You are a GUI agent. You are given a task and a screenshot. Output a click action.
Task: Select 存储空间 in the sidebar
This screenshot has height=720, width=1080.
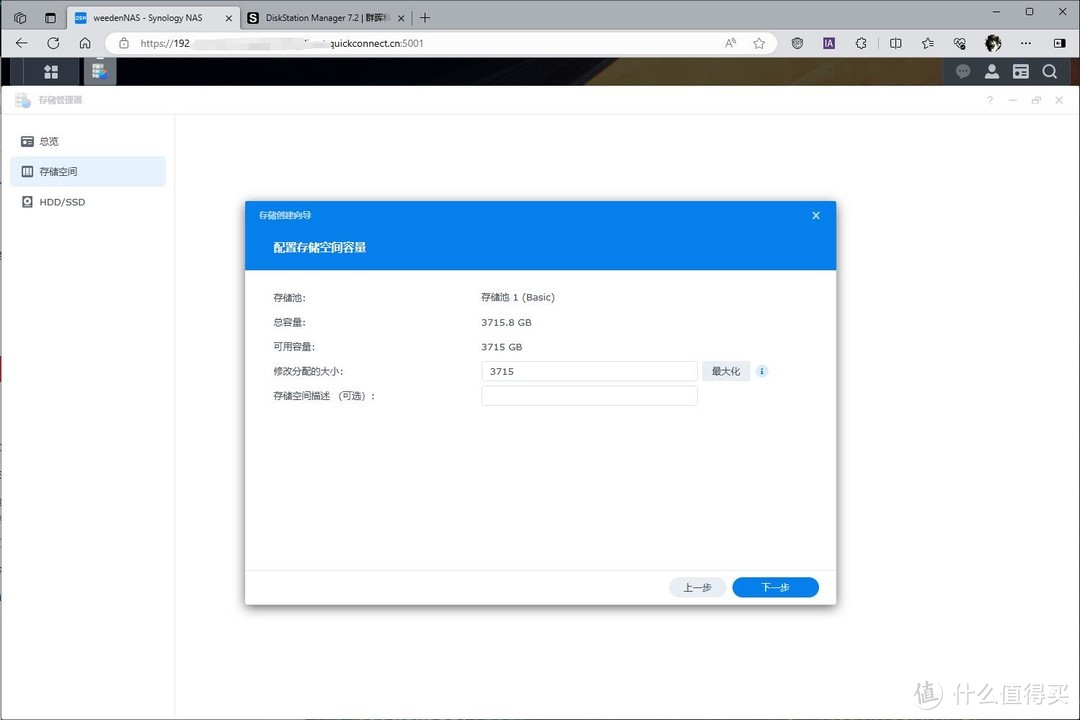pyautogui.click(x=88, y=172)
